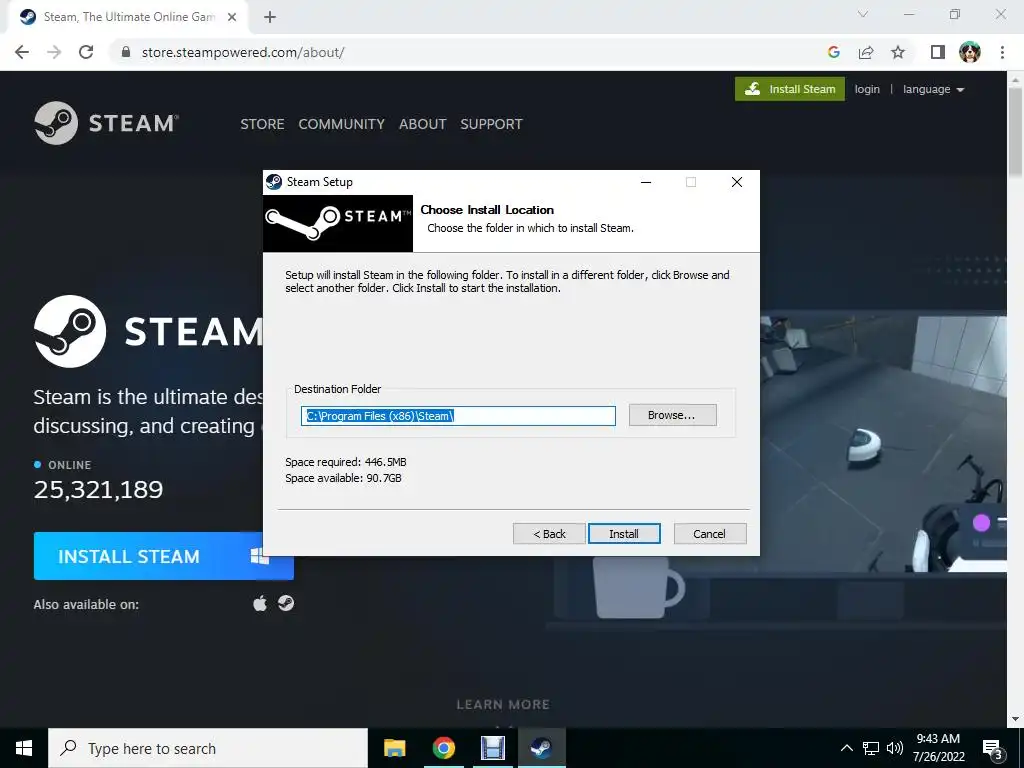Click the 25,321,189 online count
Image resolution: width=1024 pixels, height=768 pixels.
click(98, 489)
